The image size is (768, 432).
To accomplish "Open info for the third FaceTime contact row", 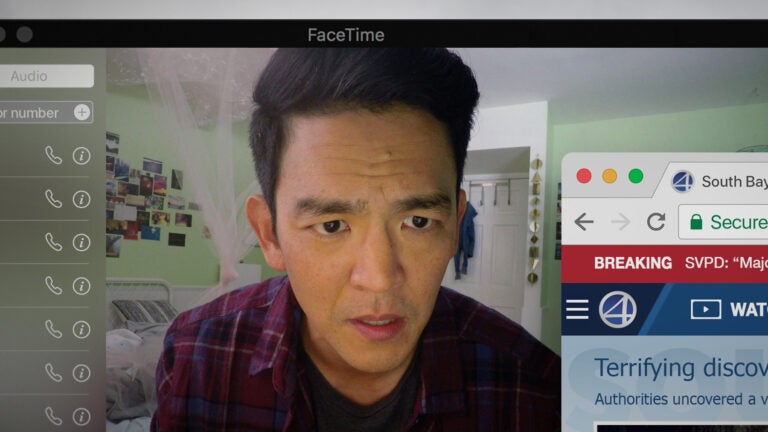I will (81, 242).
